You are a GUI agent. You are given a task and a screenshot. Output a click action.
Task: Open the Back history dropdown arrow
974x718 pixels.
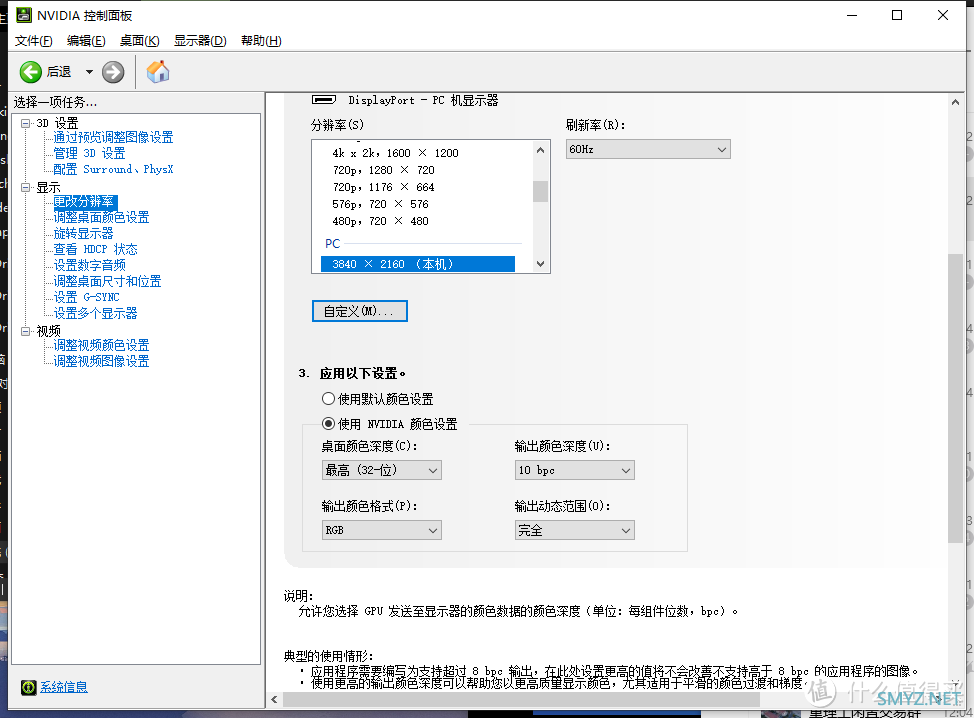point(89,72)
